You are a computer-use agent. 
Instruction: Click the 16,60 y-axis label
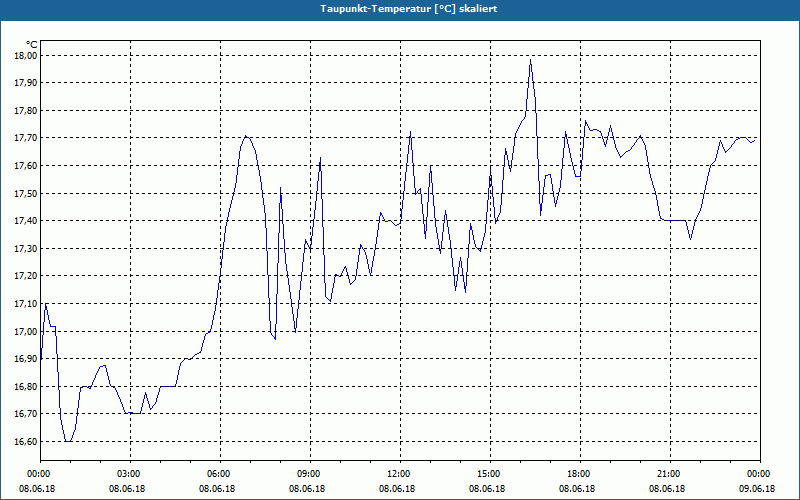[x=24, y=442]
